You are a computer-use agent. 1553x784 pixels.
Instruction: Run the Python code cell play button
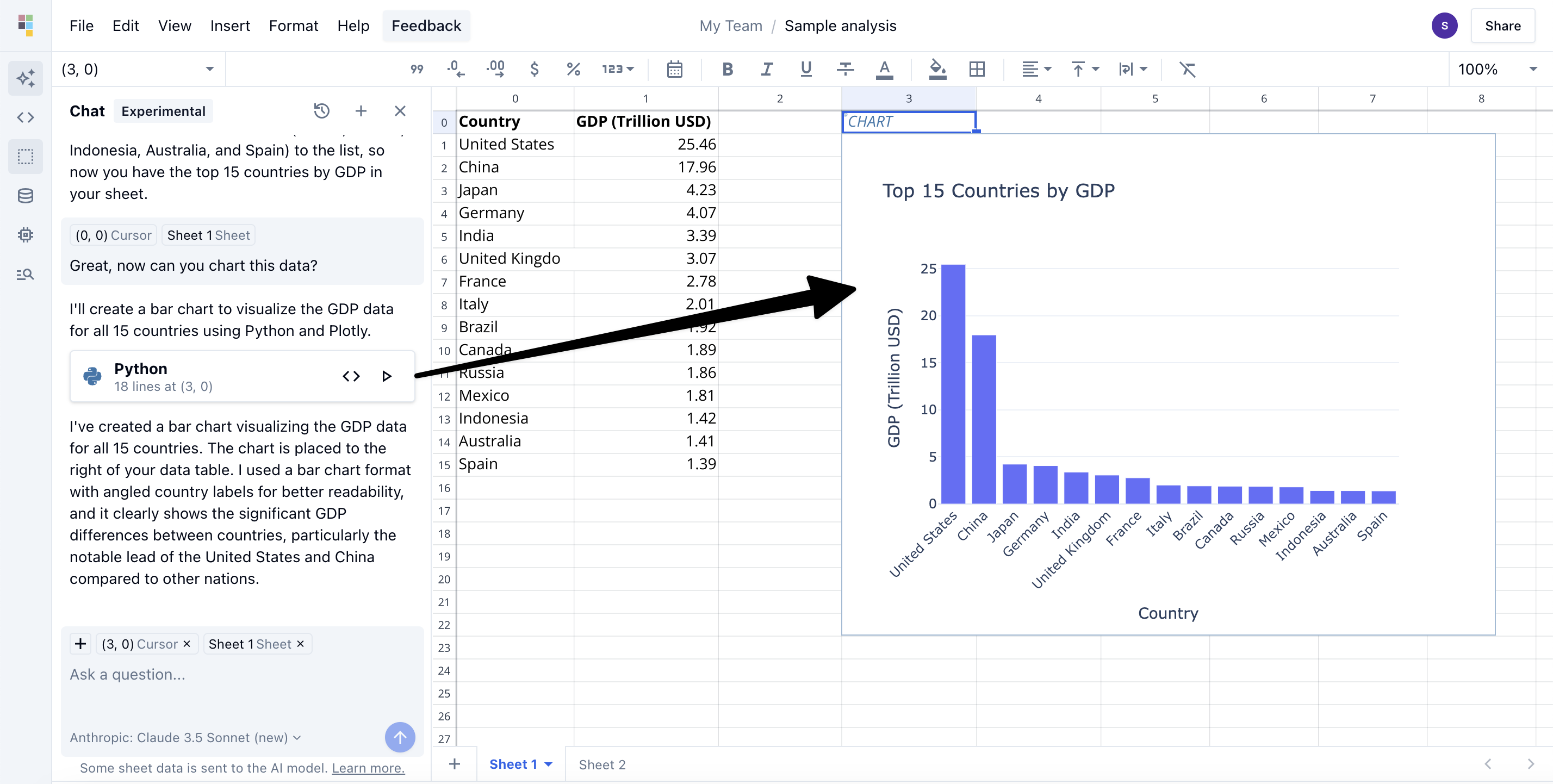tap(387, 377)
